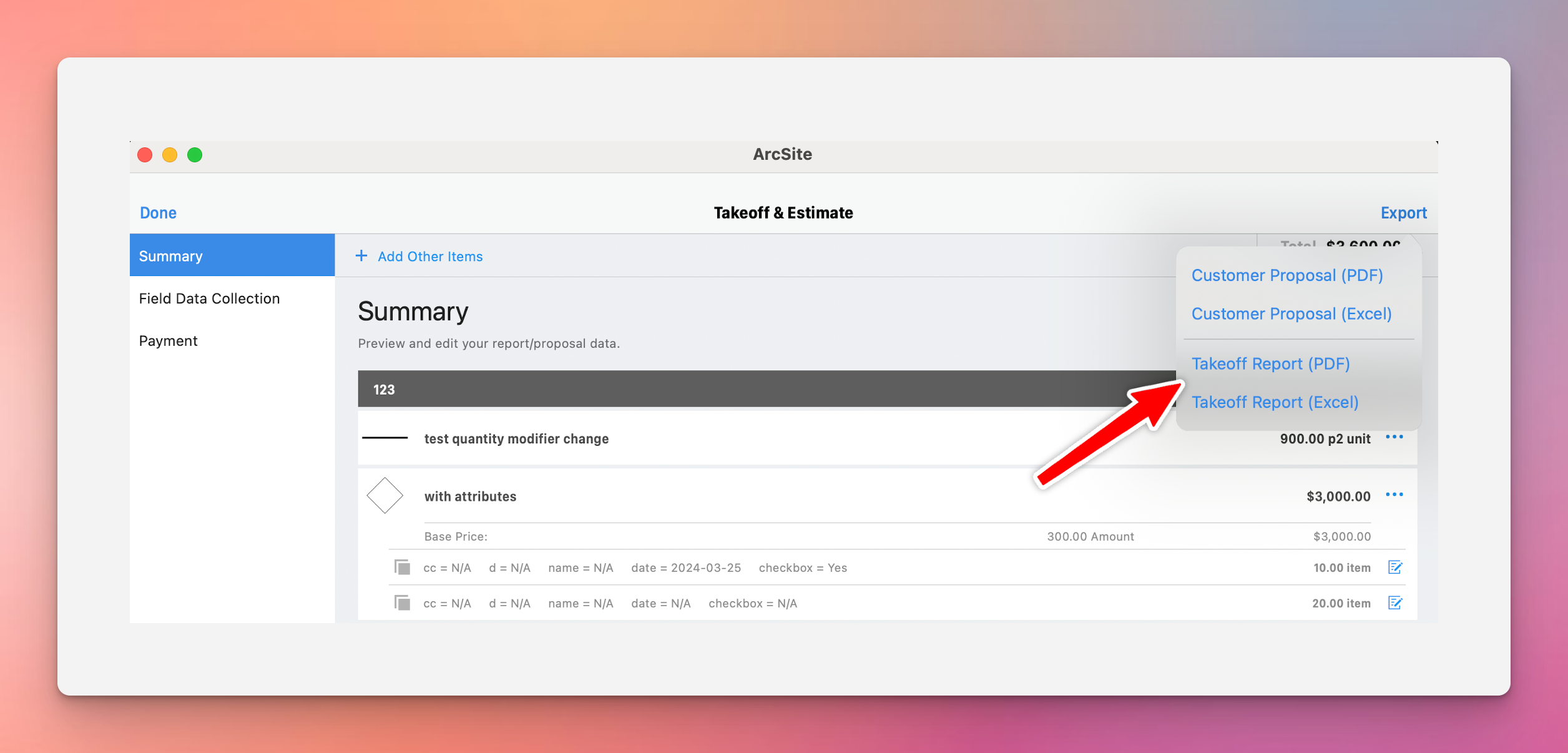This screenshot has width=1568, height=753.
Task: Click the 123 group header bar
Action: [x=767, y=389]
